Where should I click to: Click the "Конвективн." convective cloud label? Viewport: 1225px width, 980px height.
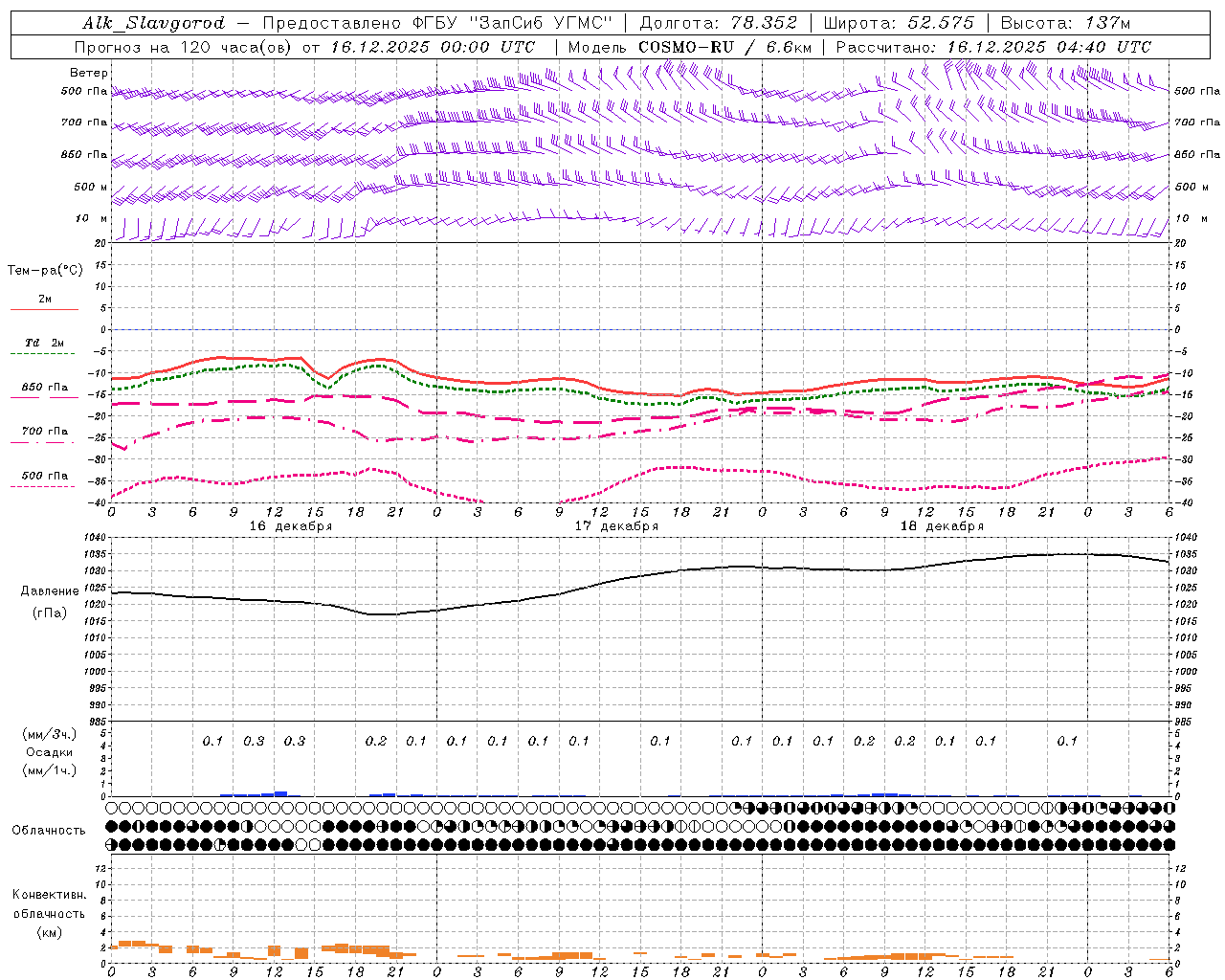point(49,895)
